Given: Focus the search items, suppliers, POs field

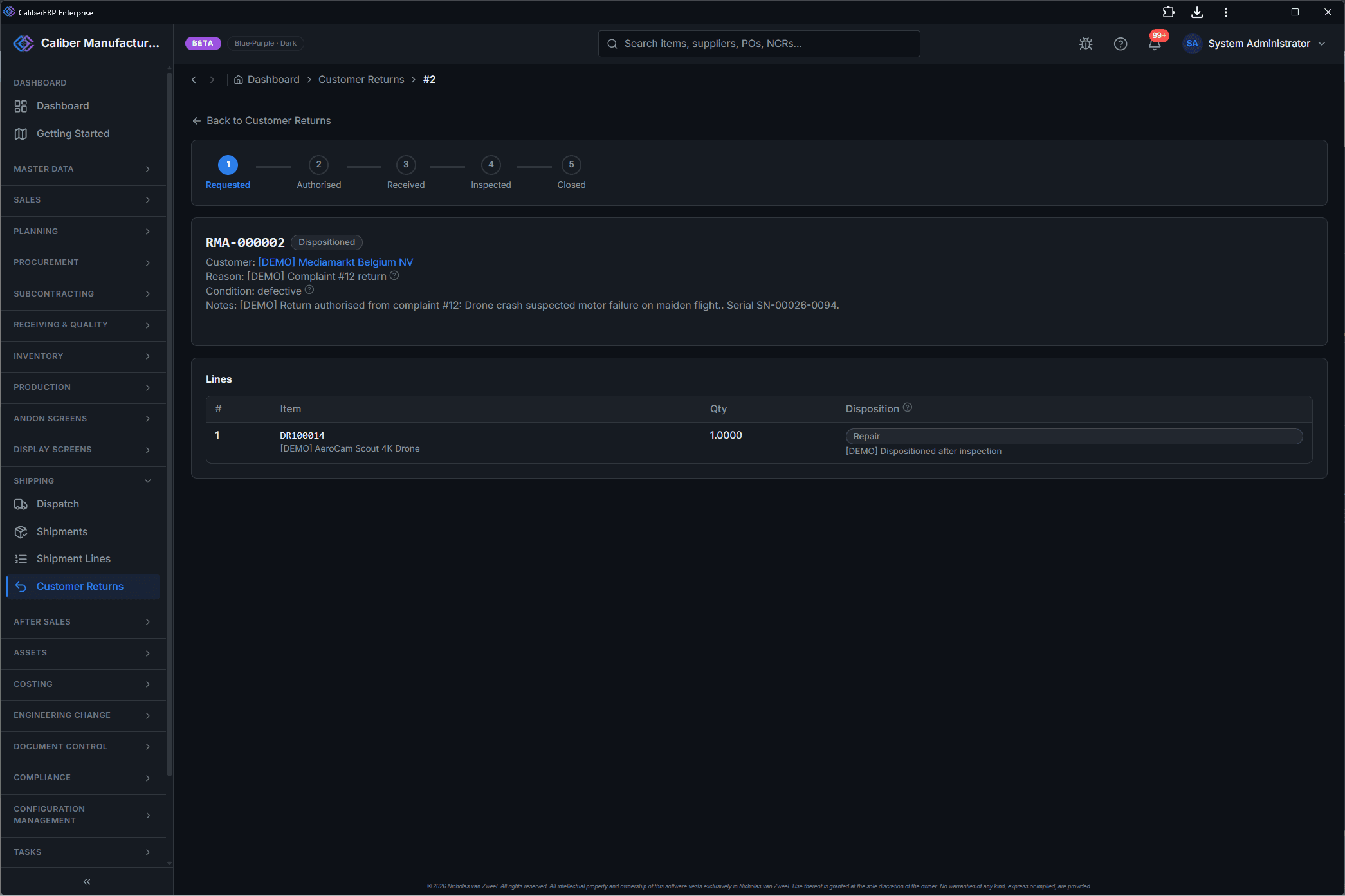Looking at the screenshot, I should point(759,44).
